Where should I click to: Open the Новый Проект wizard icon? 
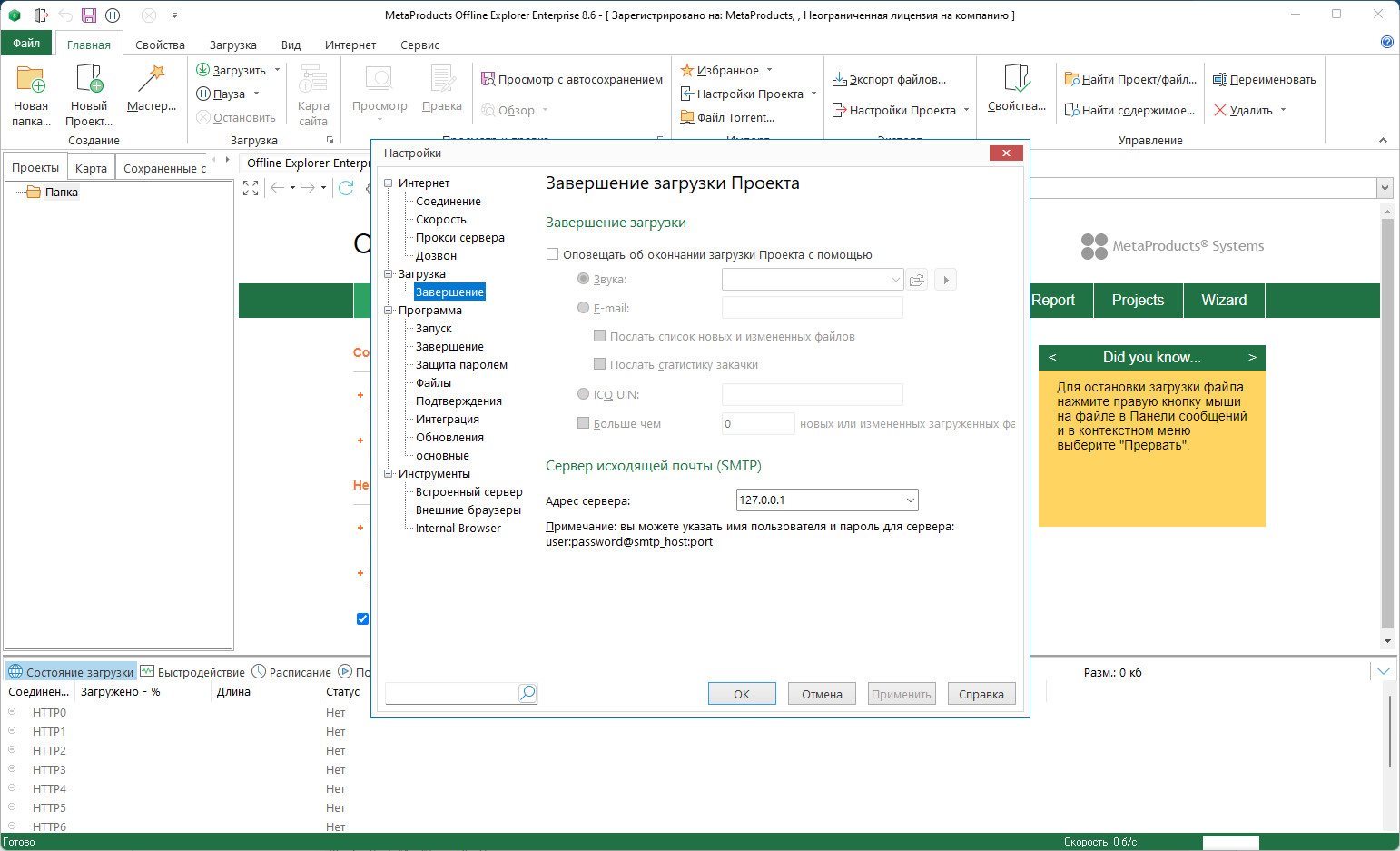pyautogui.click(x=89, y=80)
